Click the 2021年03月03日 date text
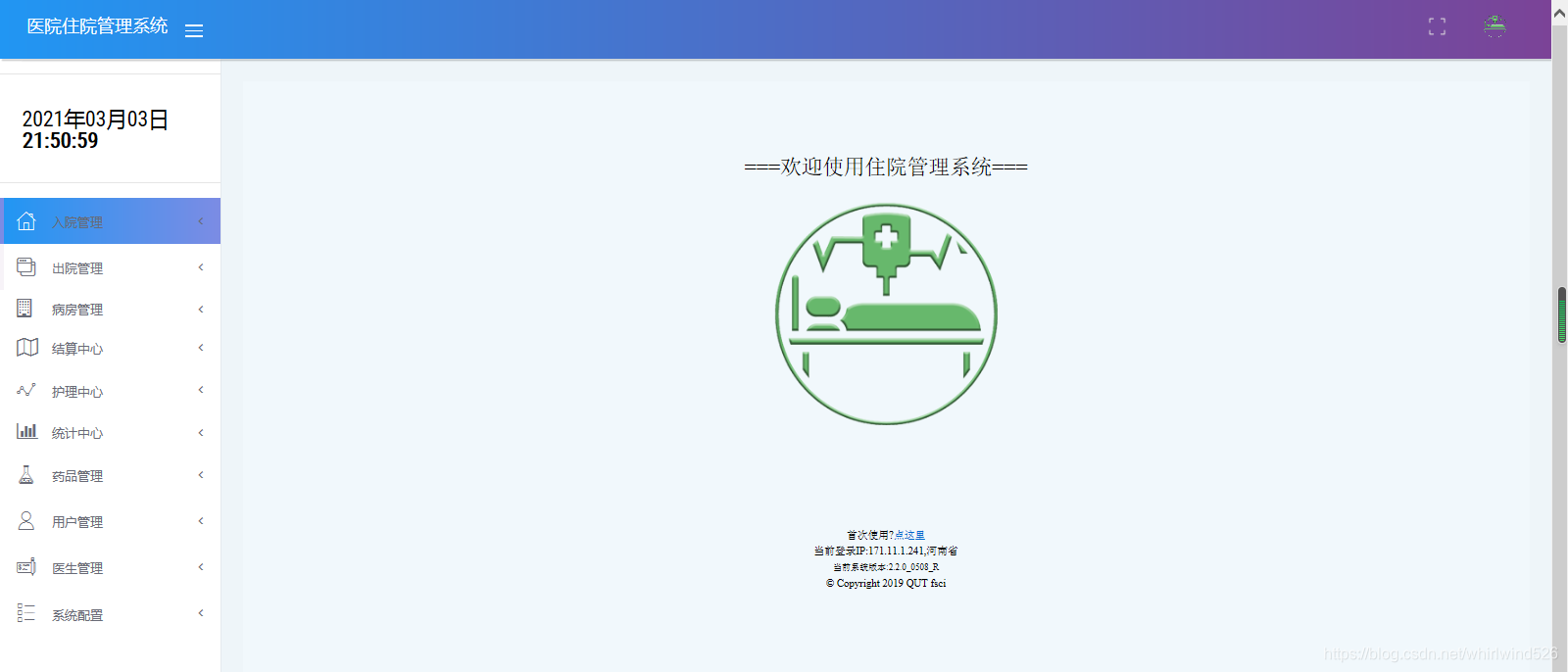 [x=95, y=120]
